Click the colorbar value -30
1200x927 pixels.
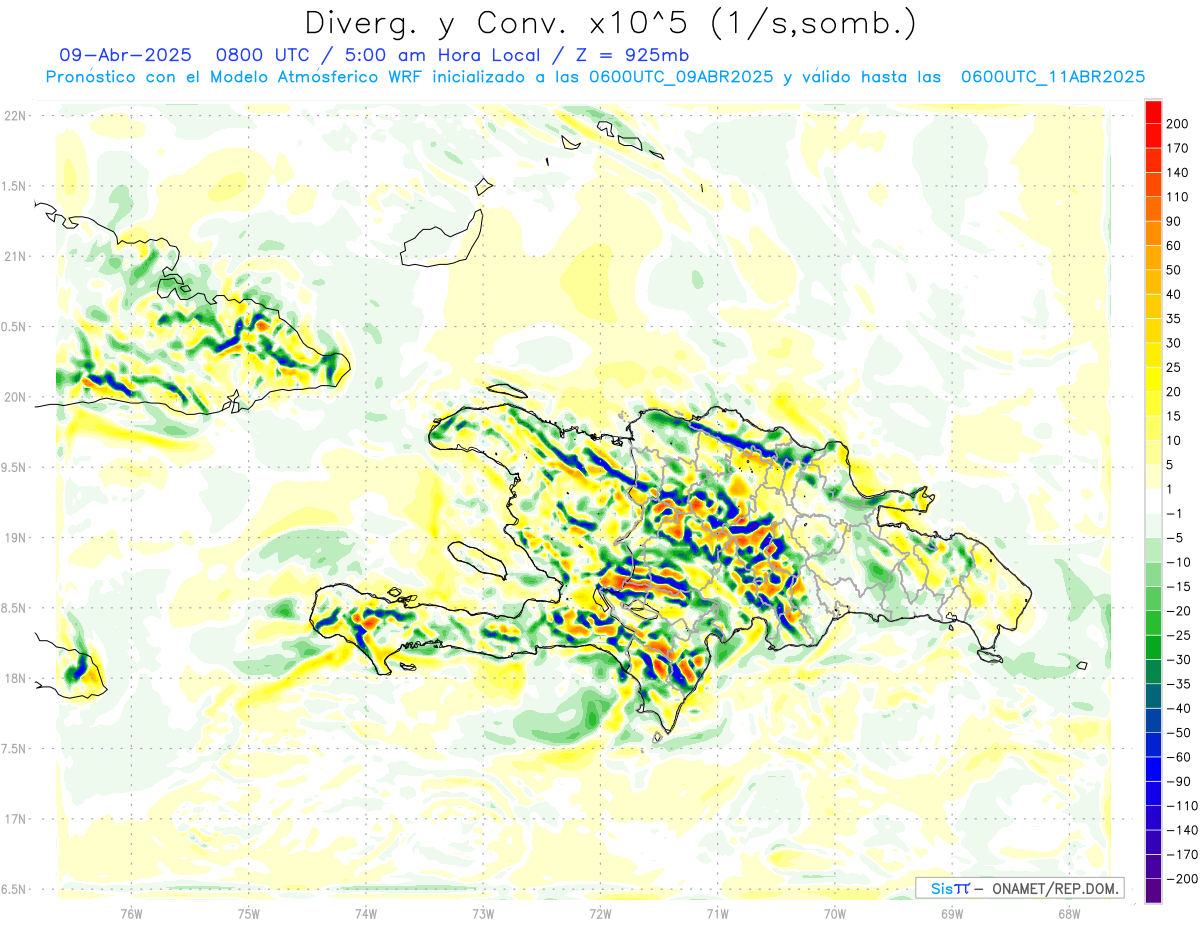(x=1178, y=660)
